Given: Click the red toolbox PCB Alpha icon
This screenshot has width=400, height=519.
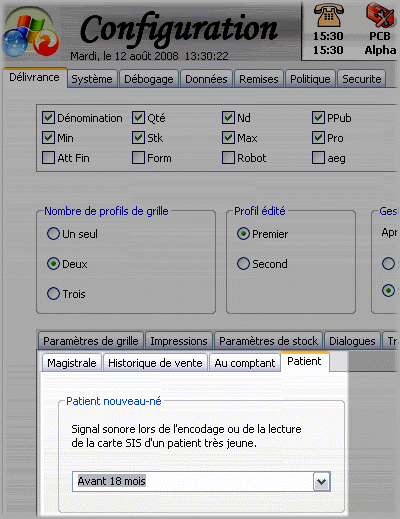Looking at the screenshot, I should coord(380,15).
